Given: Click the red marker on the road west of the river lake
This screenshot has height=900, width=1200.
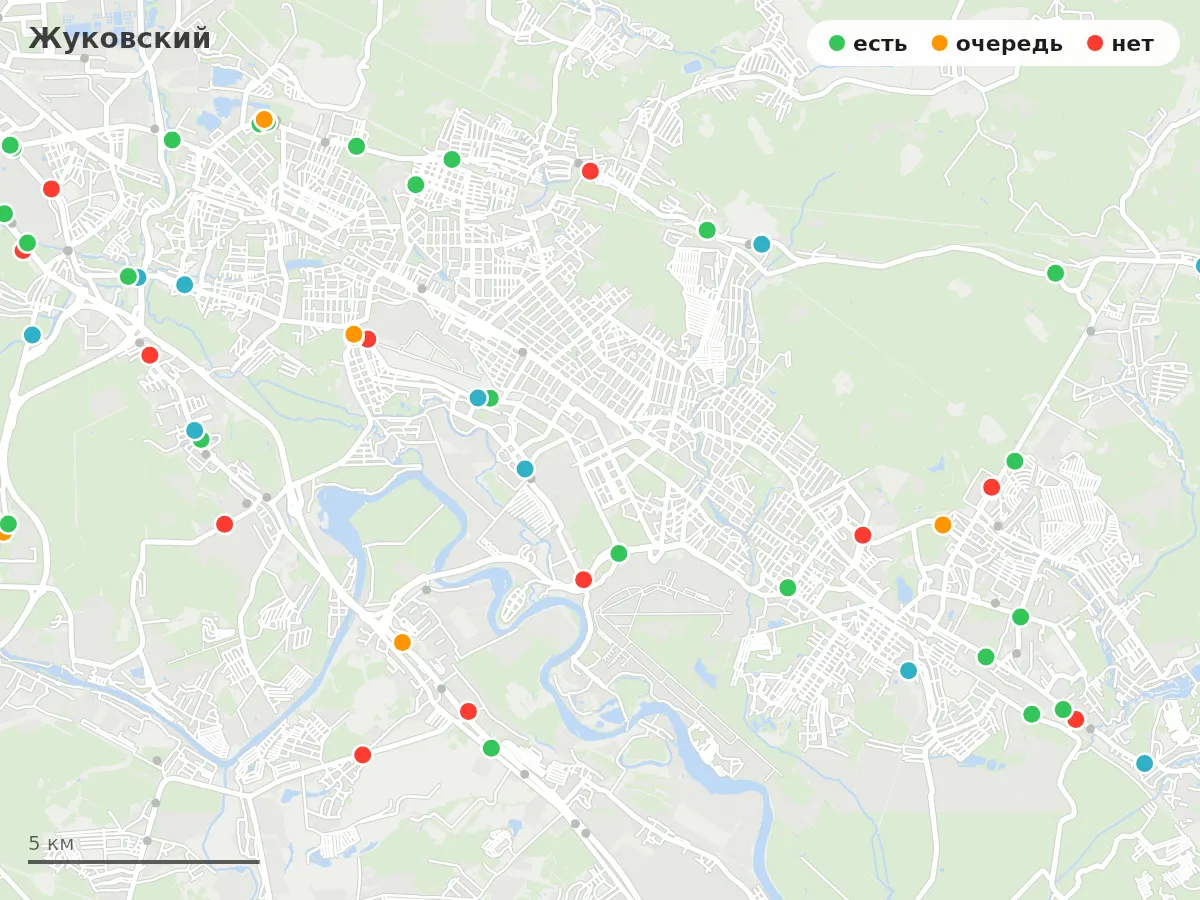Looking at the screenshot, I should tap(224, 524).
